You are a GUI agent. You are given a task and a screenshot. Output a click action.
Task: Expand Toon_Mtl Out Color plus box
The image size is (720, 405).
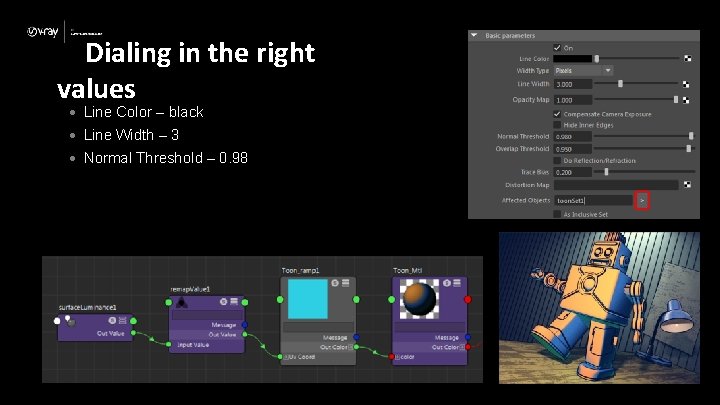click(x=462, y=347)
